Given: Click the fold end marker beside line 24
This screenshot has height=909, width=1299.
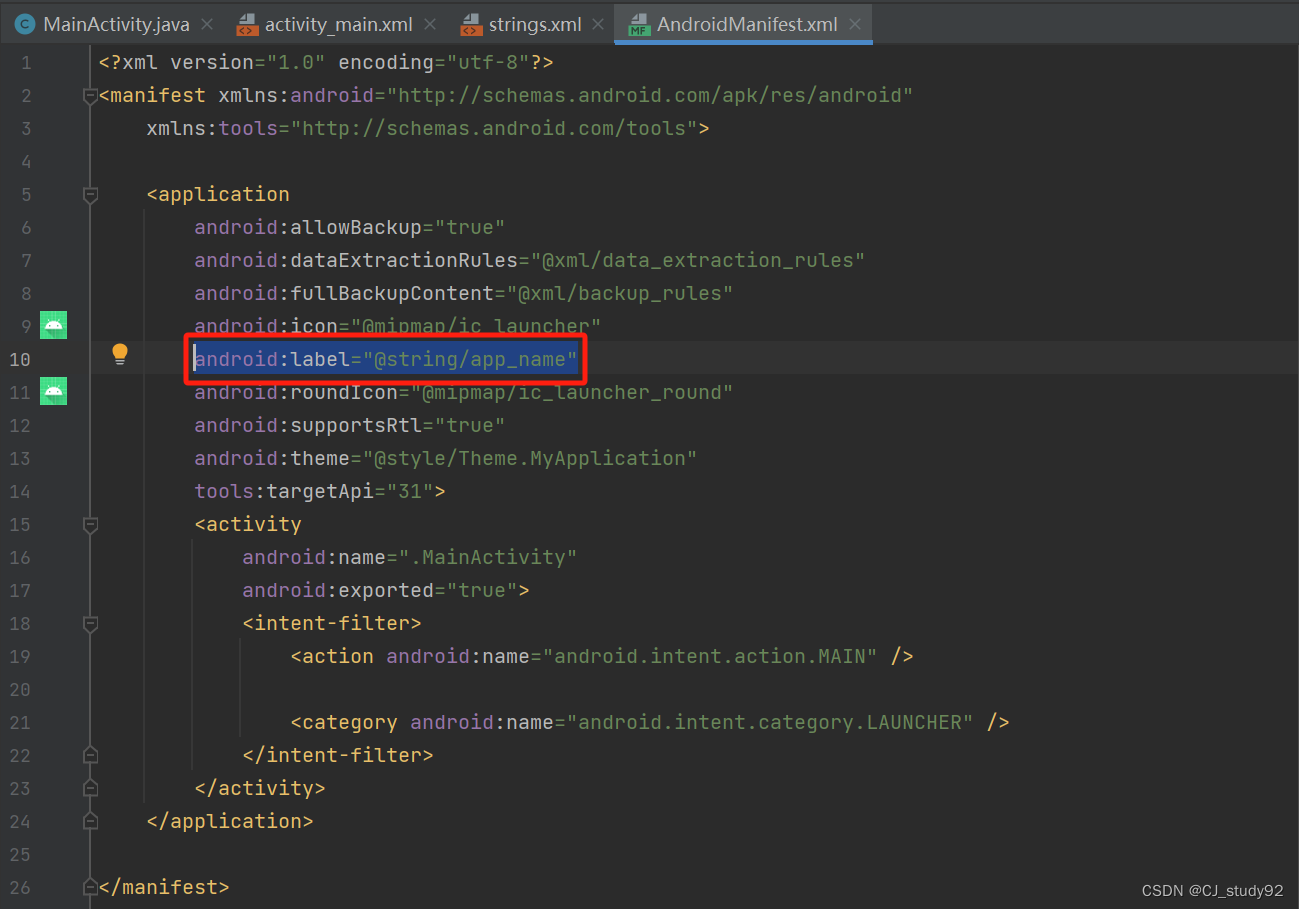Looking at the screenshot, I should coord(89,821).
